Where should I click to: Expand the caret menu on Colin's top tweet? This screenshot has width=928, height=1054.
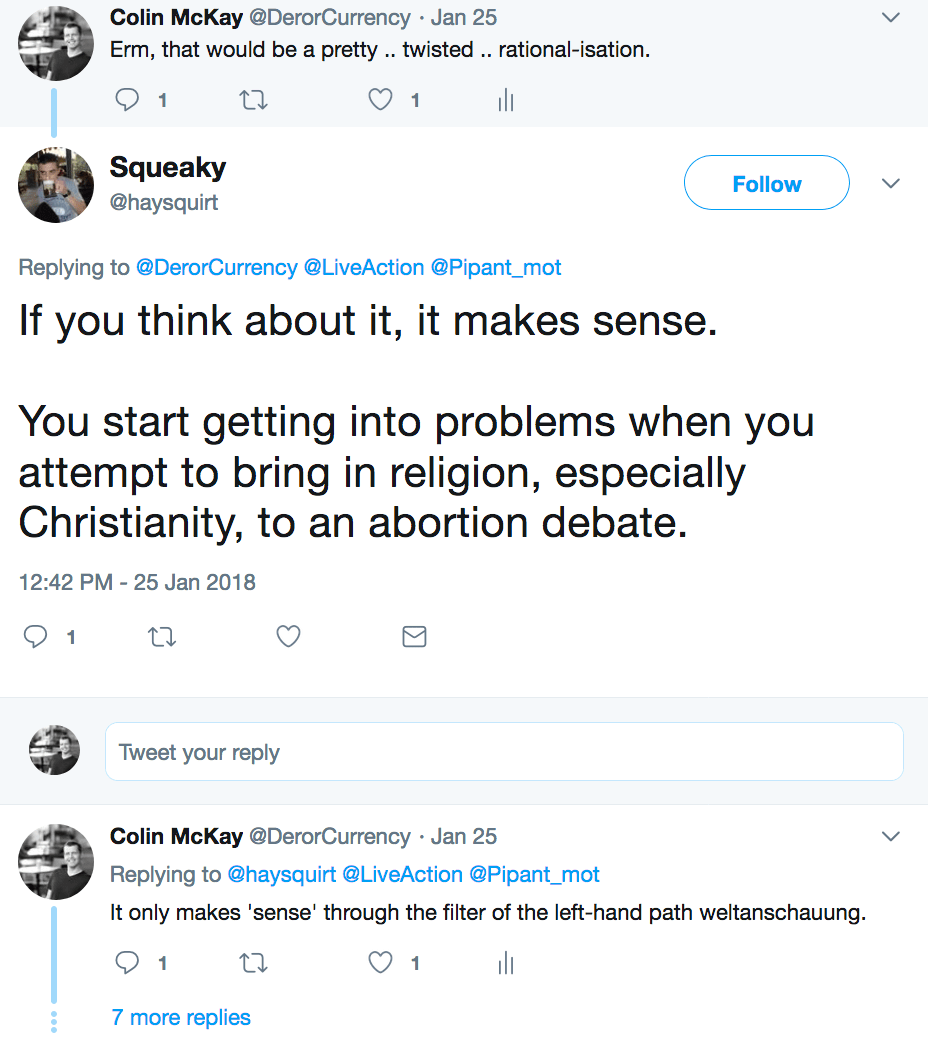pyautogui.click(x=890, y=16)
